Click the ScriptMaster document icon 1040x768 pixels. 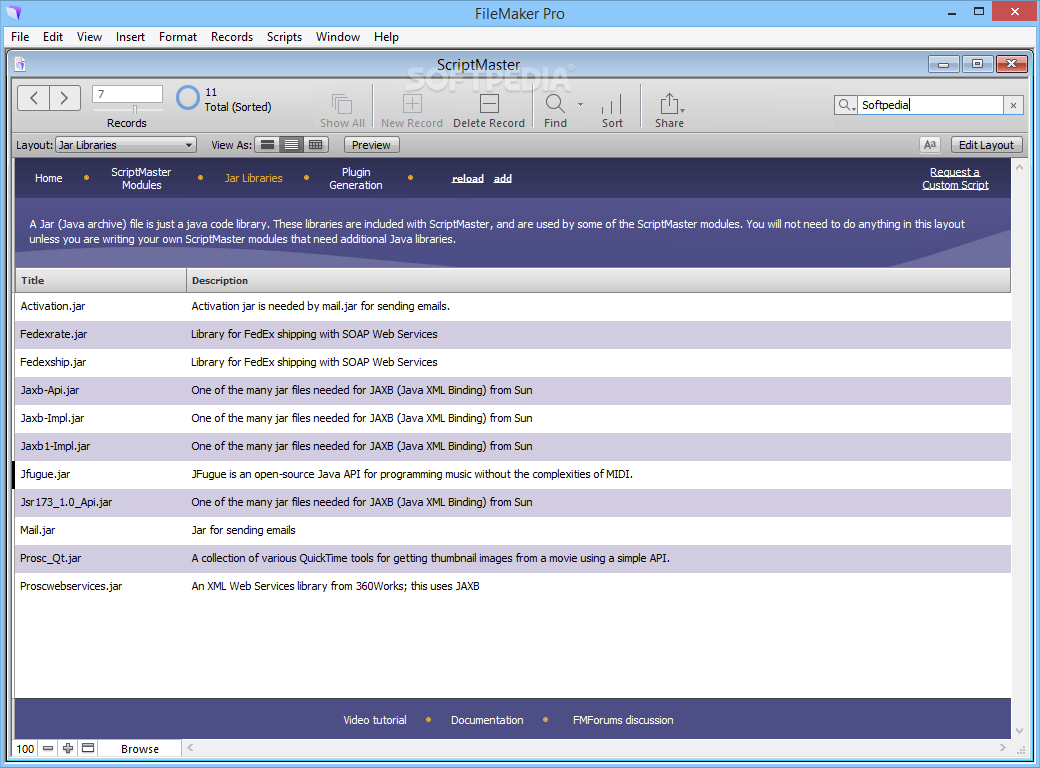(21, 64)
